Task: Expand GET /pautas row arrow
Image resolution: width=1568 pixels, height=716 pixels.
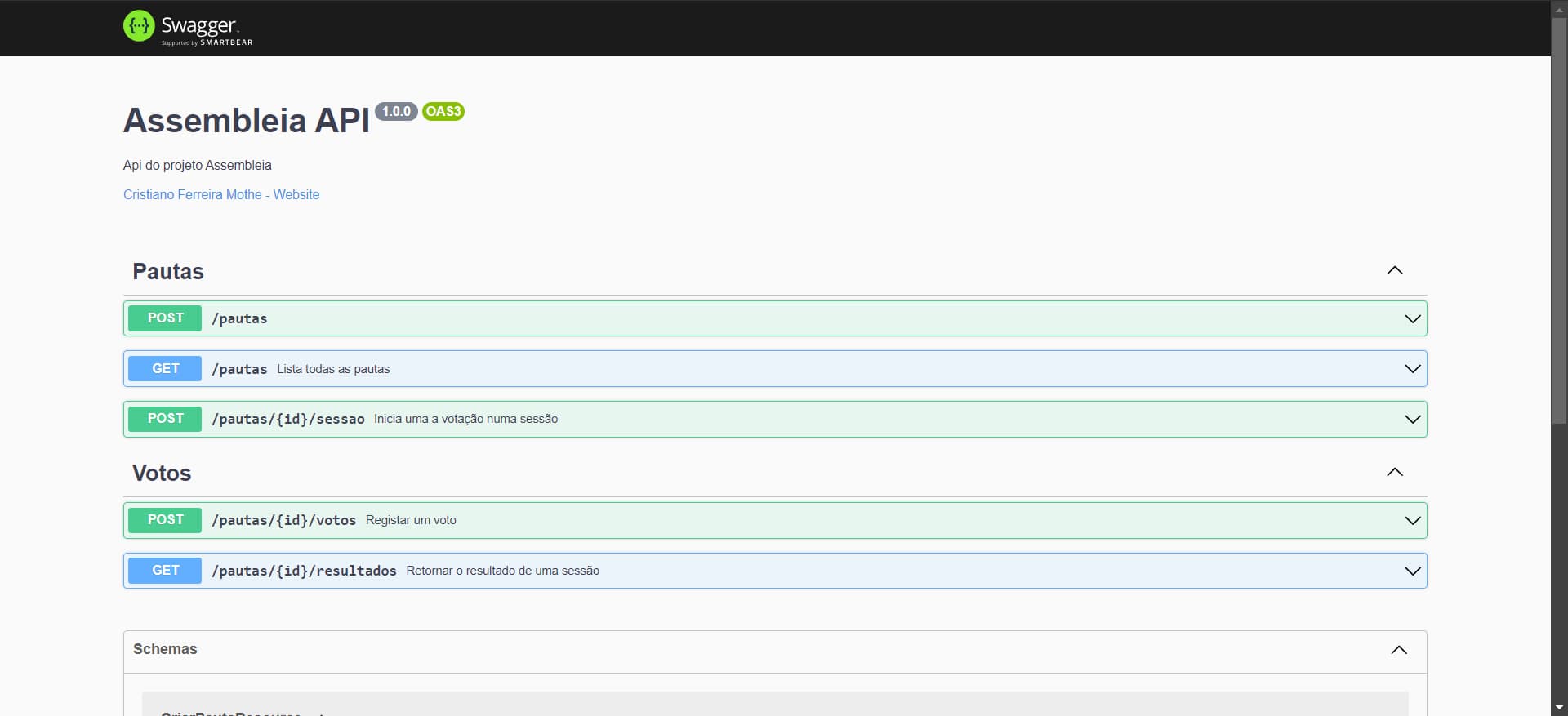Action: pos(1413,369)
